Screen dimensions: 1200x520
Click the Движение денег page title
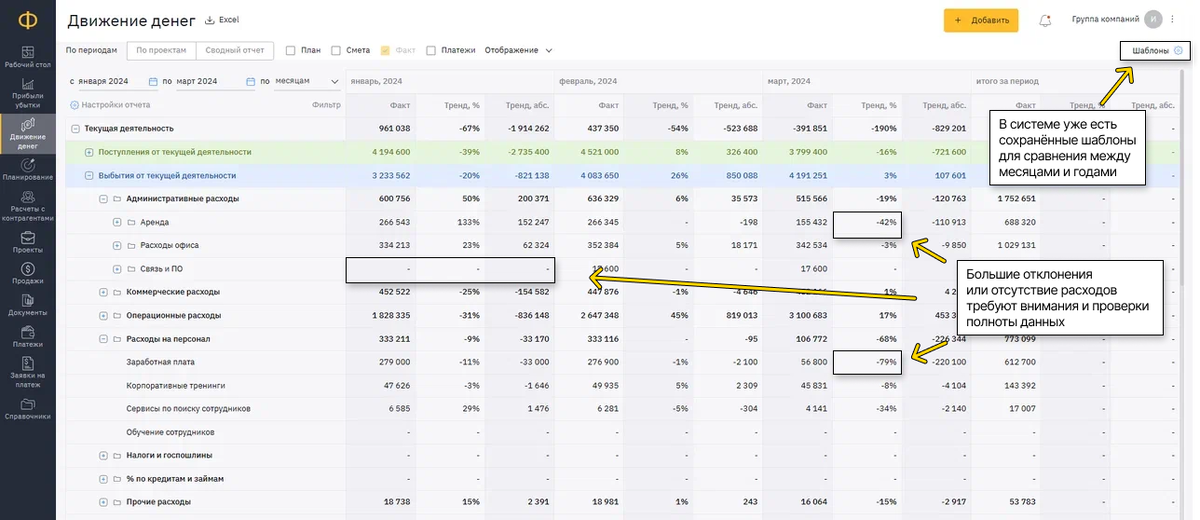[130, 19]
